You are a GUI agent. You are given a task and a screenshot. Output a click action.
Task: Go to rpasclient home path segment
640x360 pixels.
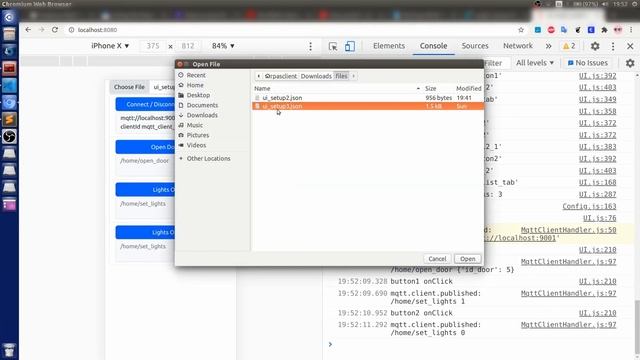(281, 76)
